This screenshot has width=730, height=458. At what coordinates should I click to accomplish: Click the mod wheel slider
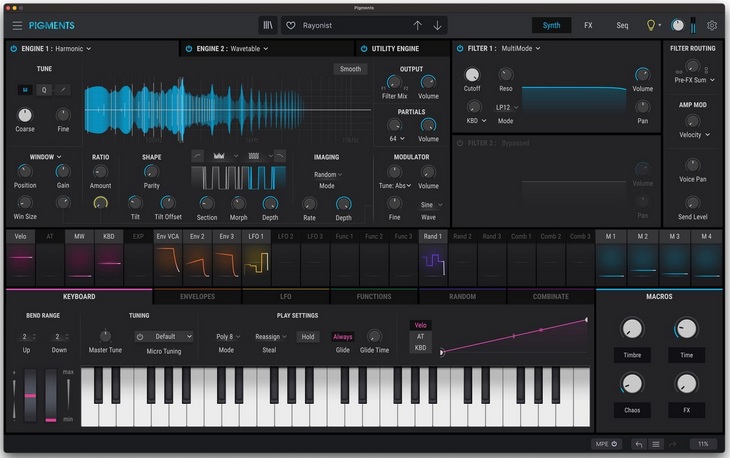click(51, 395)
